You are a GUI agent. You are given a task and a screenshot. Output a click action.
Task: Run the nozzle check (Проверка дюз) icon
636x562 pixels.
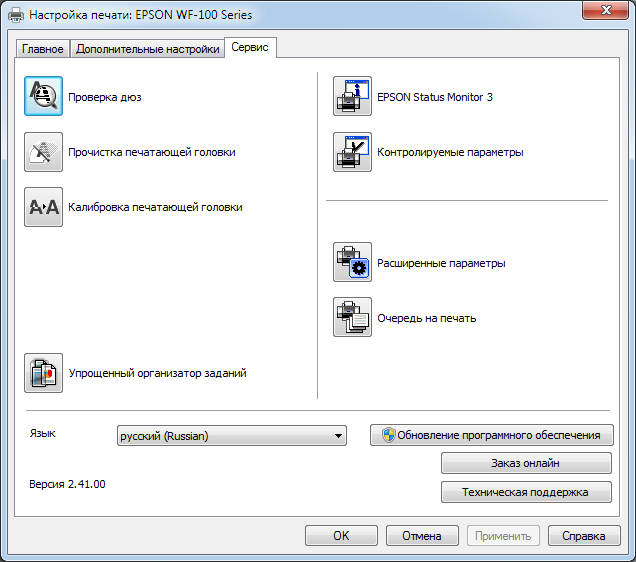[43, 96]
